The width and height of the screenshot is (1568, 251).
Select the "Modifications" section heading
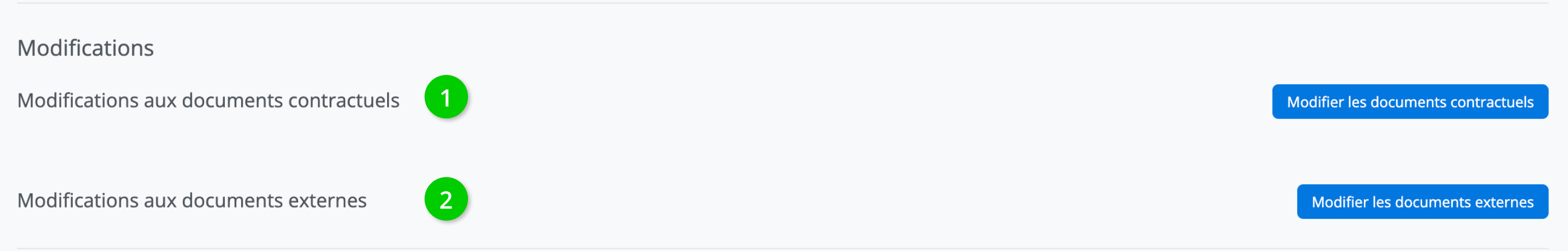coord(85,48)
